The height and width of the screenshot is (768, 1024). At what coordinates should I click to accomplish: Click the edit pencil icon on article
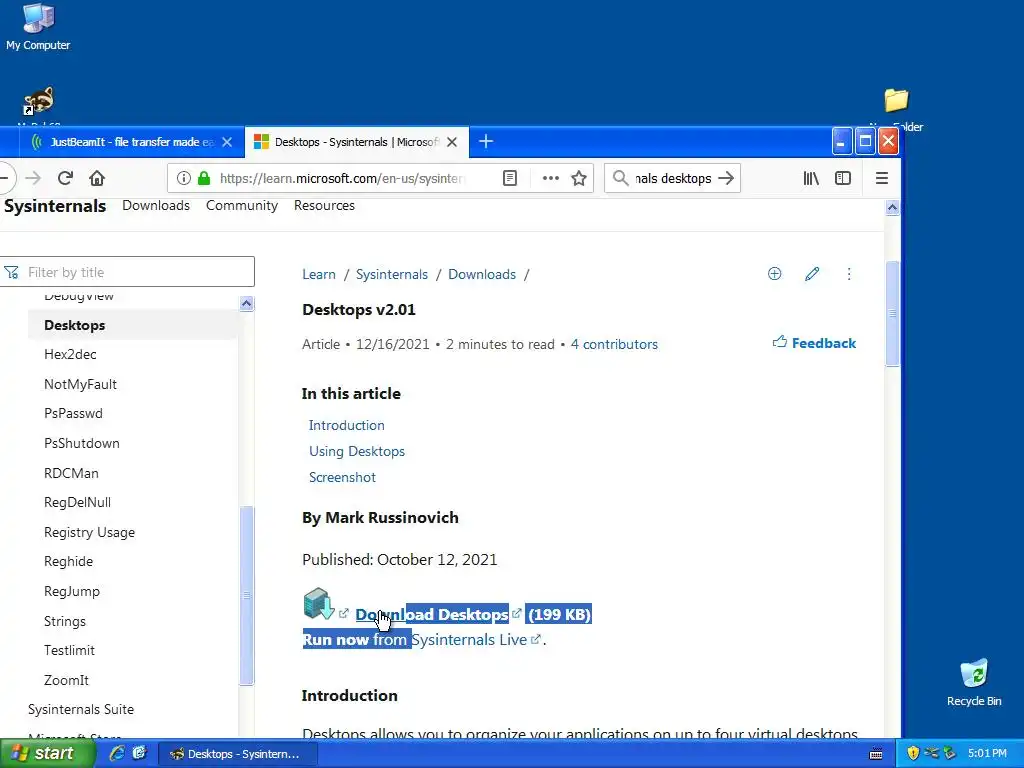812,274
